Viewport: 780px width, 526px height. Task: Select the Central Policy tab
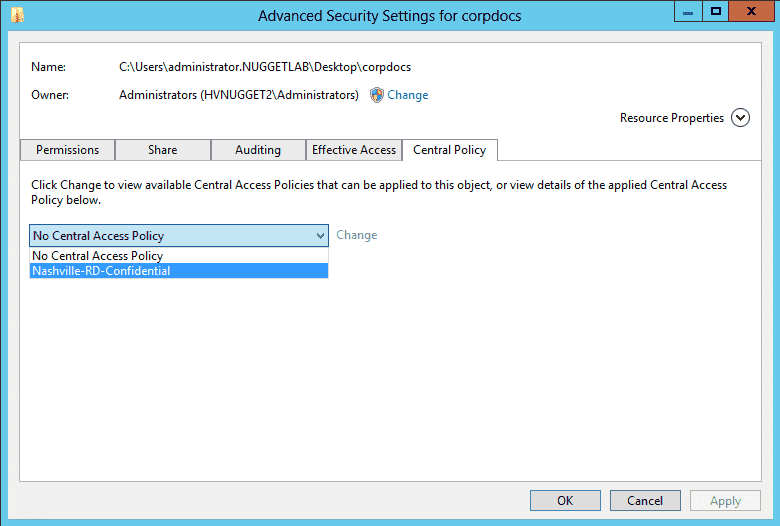coord(450,150)
